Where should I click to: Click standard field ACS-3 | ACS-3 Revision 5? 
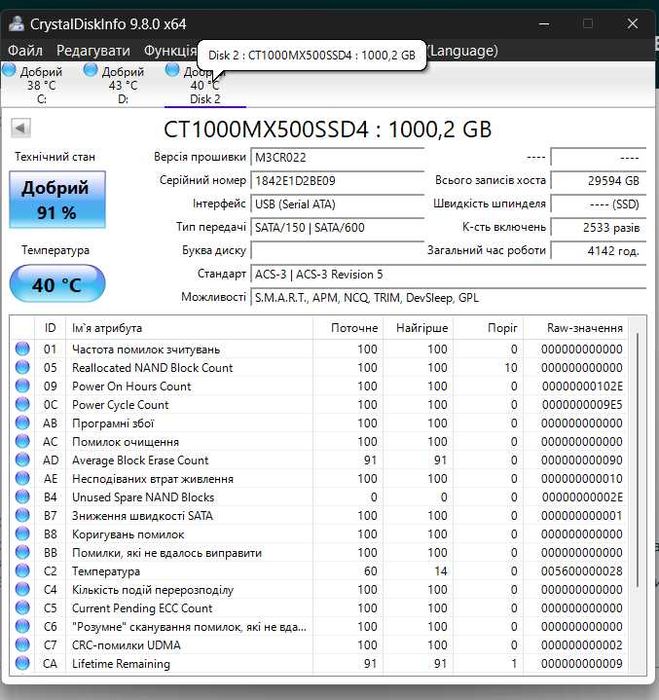pos(448,274)
